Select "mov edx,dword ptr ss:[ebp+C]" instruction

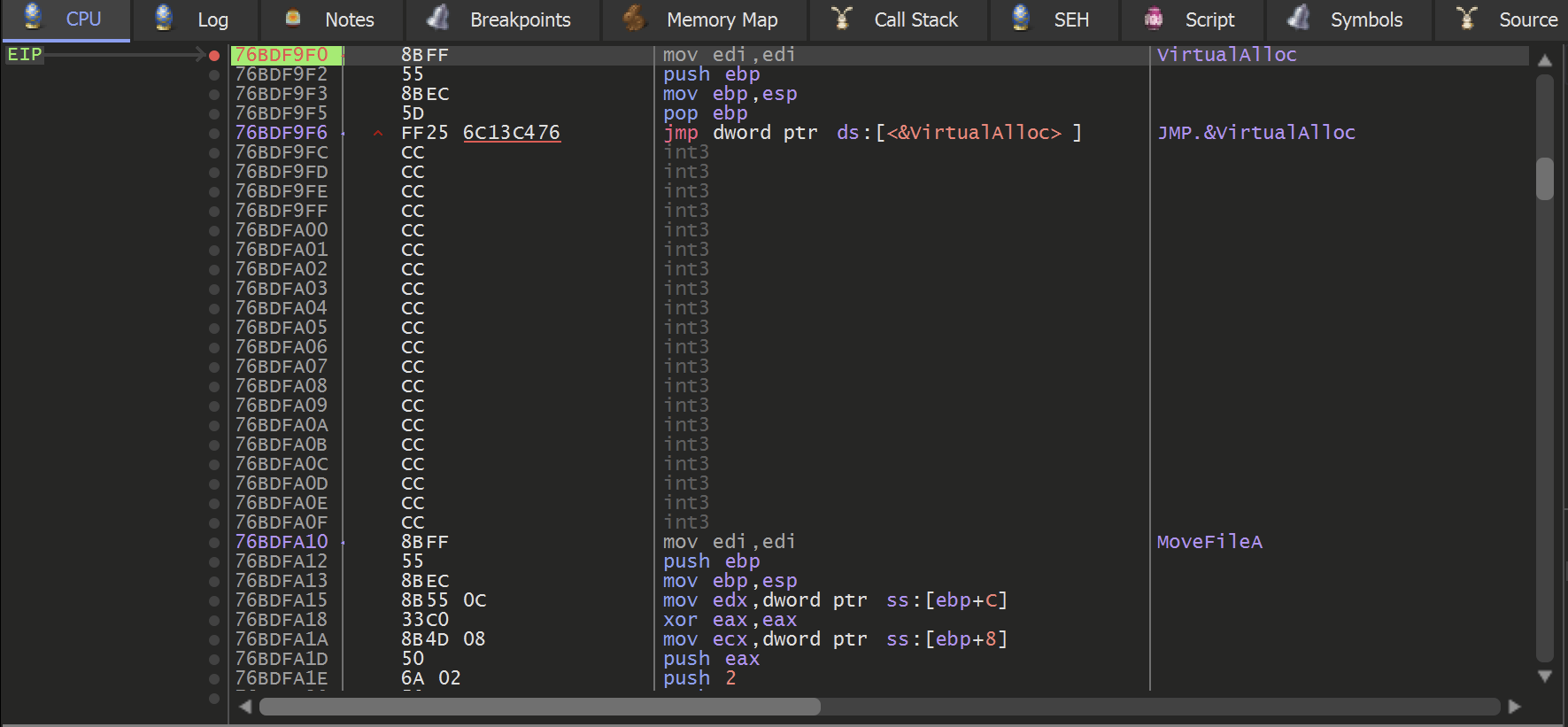click(x=836, y=600)
